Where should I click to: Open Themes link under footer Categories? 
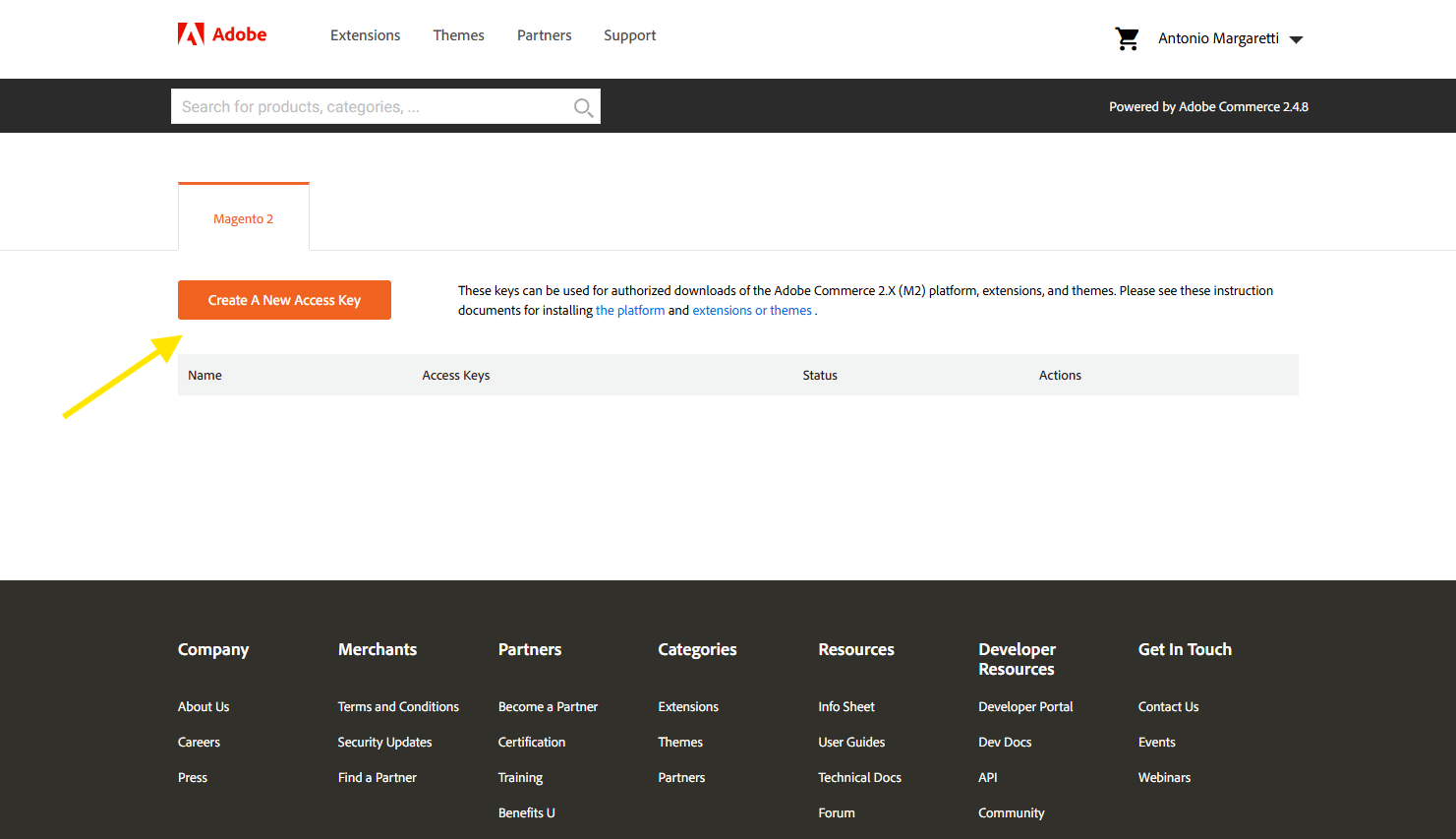680,742
